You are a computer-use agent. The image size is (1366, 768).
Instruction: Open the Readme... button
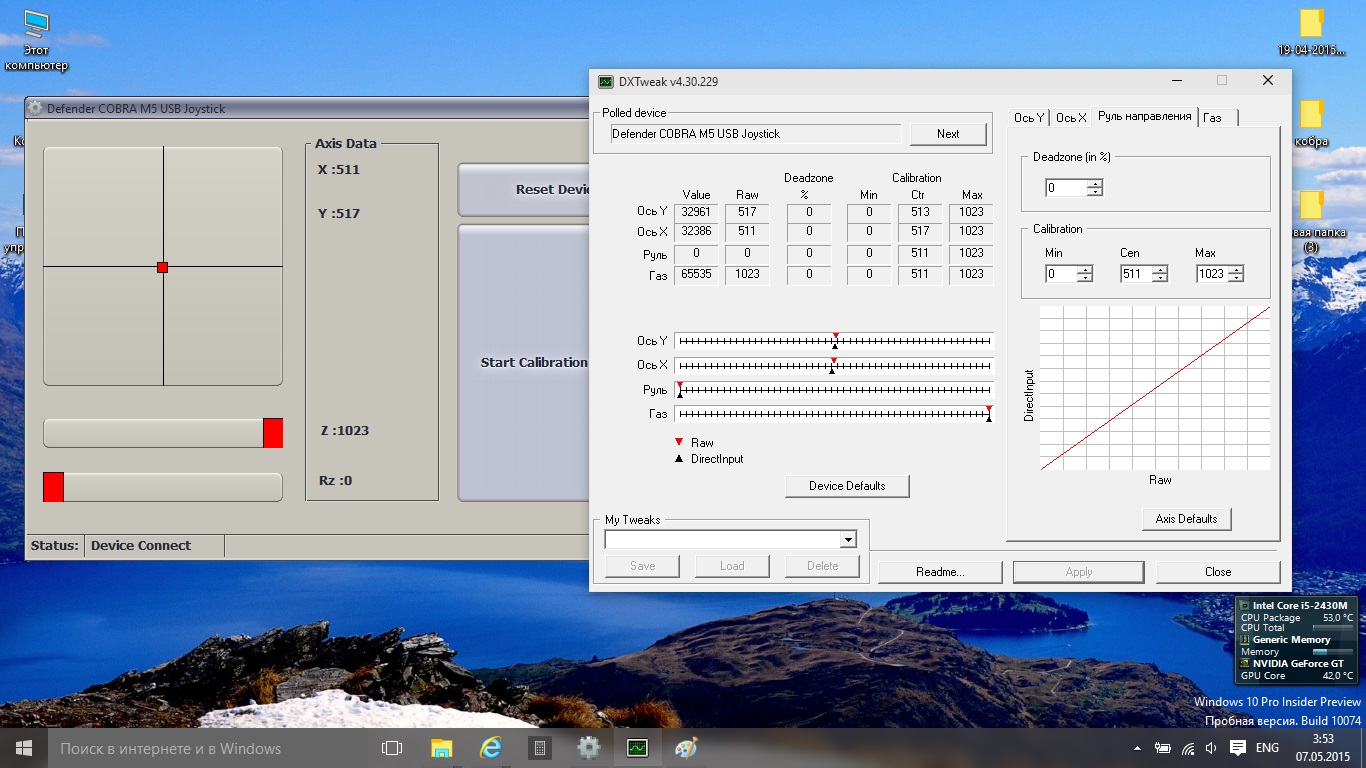[x=940, y=572]
